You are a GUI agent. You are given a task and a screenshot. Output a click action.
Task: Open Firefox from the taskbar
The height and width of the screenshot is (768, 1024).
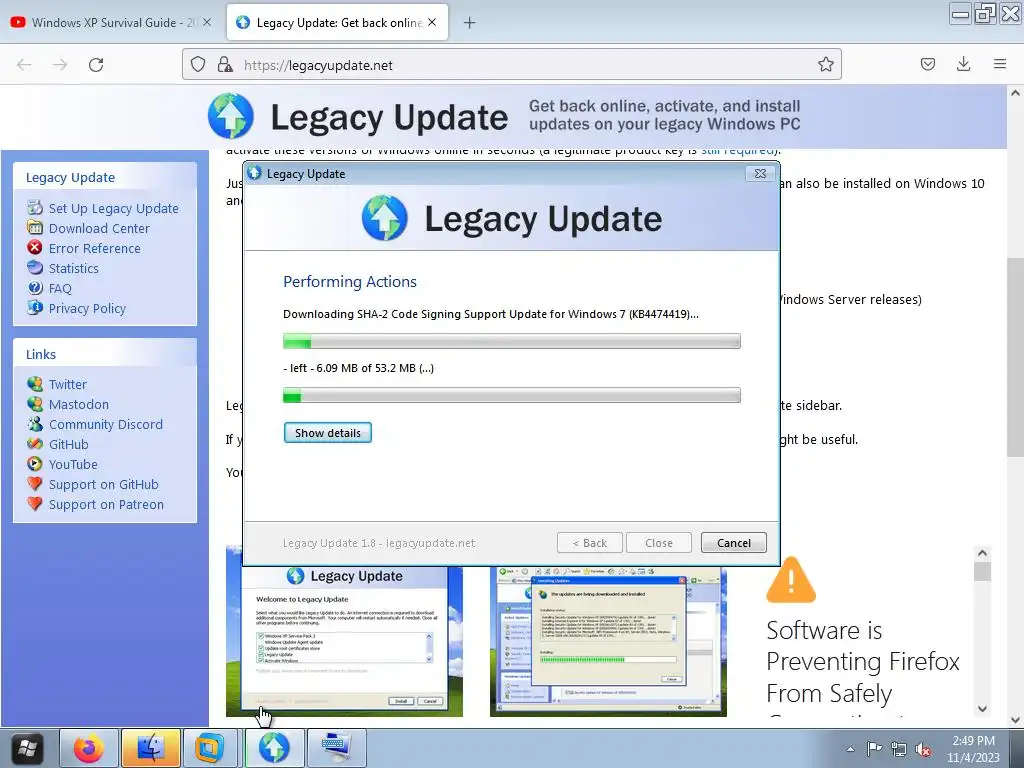tap(89, 748)
